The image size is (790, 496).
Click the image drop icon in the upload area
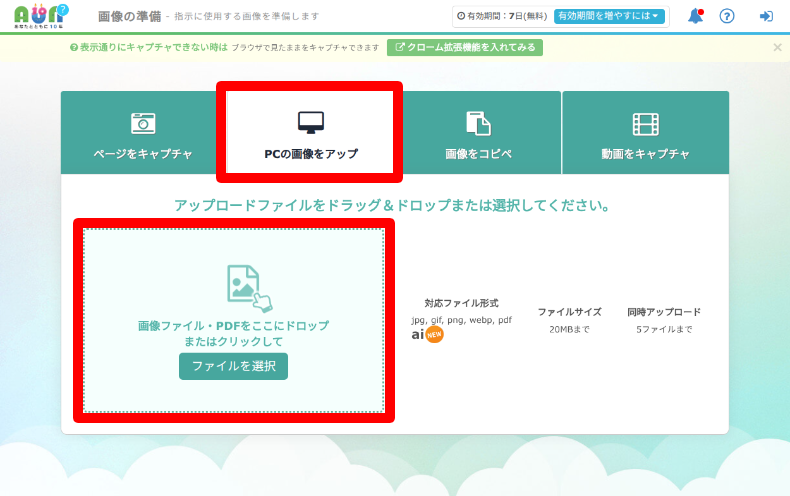click(x=249, y=288)
